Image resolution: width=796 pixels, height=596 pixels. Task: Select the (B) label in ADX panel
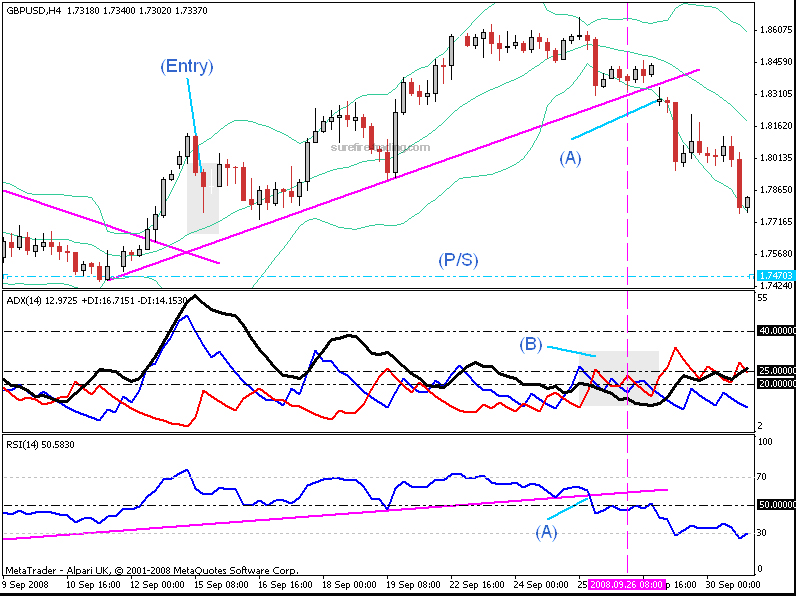[530, 345]
